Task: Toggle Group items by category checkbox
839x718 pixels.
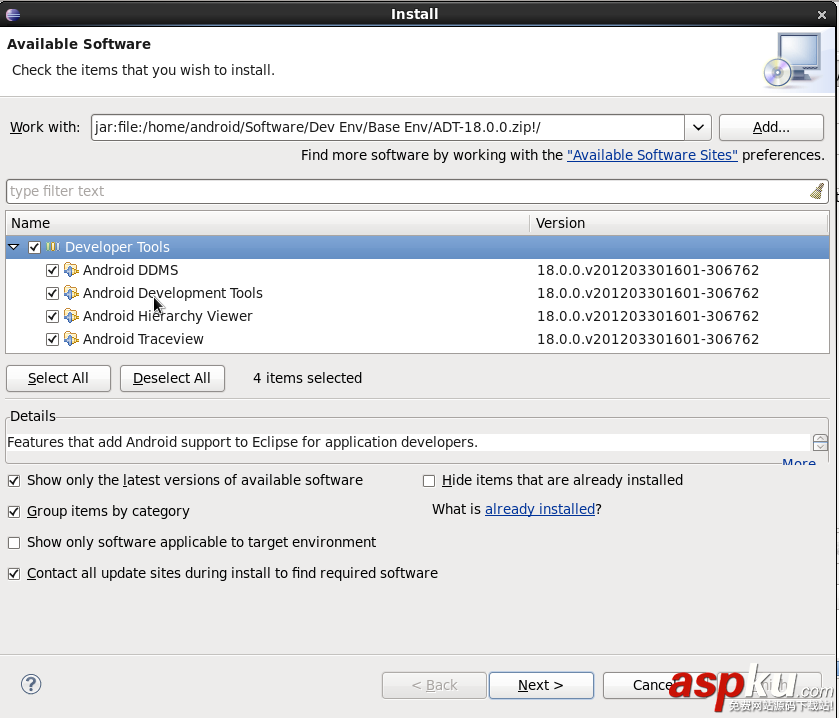Action: pos(14,511)
